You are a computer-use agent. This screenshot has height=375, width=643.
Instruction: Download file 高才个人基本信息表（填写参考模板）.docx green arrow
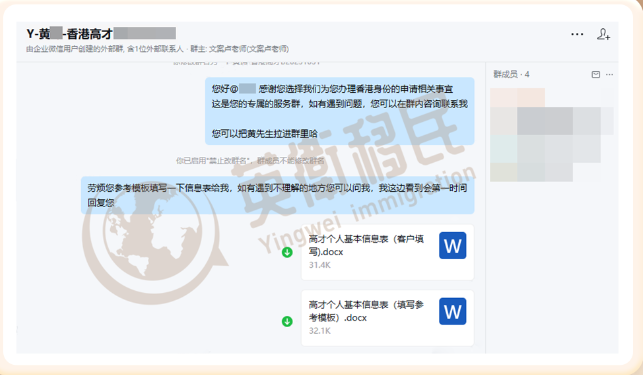pos(287,321)
